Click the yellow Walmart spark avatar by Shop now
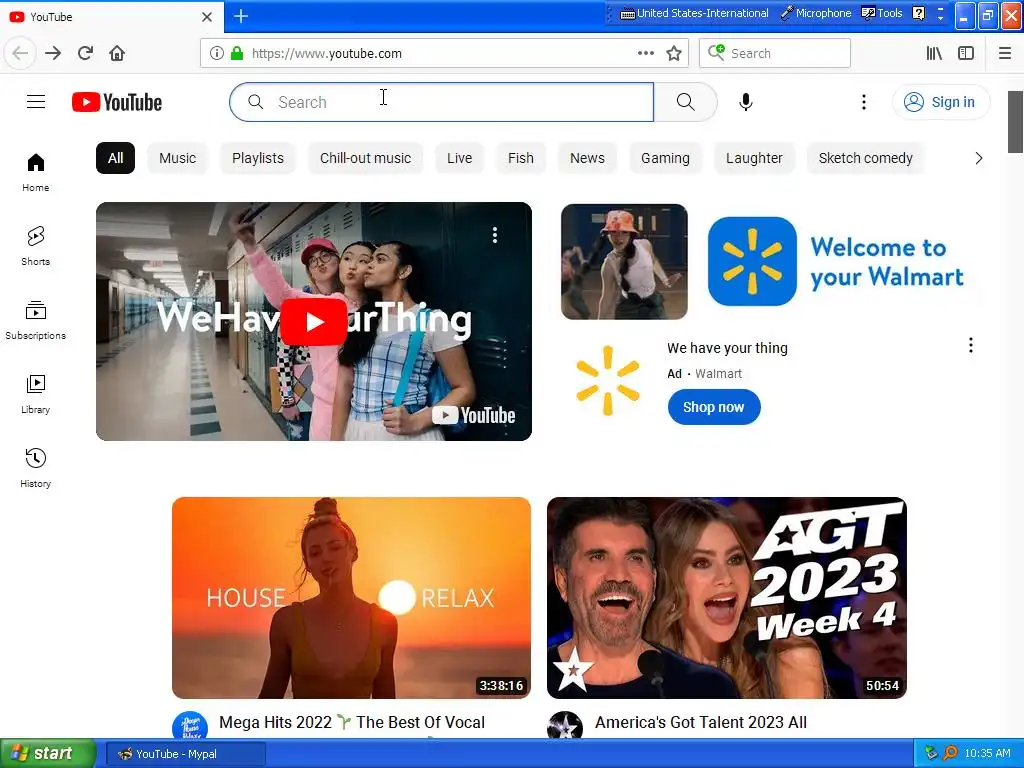The image size is (1024, 768). click(608, 381)
